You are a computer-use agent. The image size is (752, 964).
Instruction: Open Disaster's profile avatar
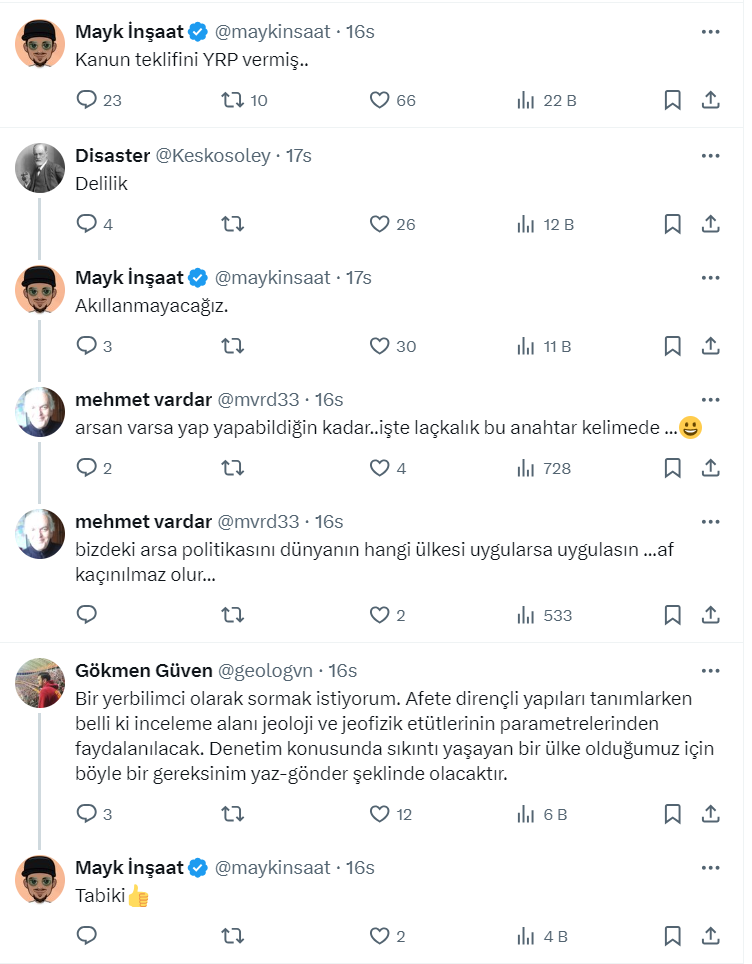(40, 166)
